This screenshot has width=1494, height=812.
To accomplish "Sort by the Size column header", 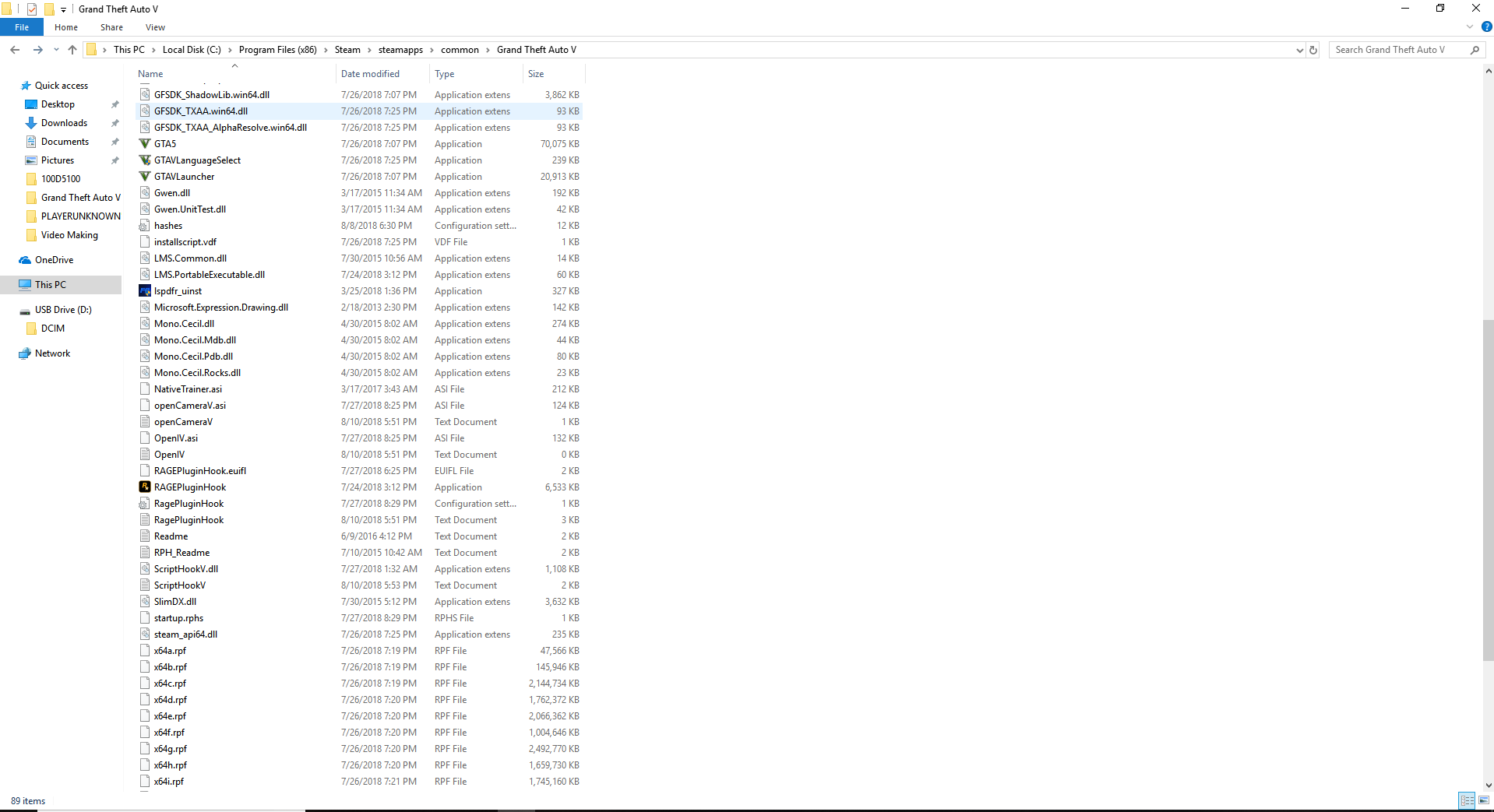I will (553, 74).
